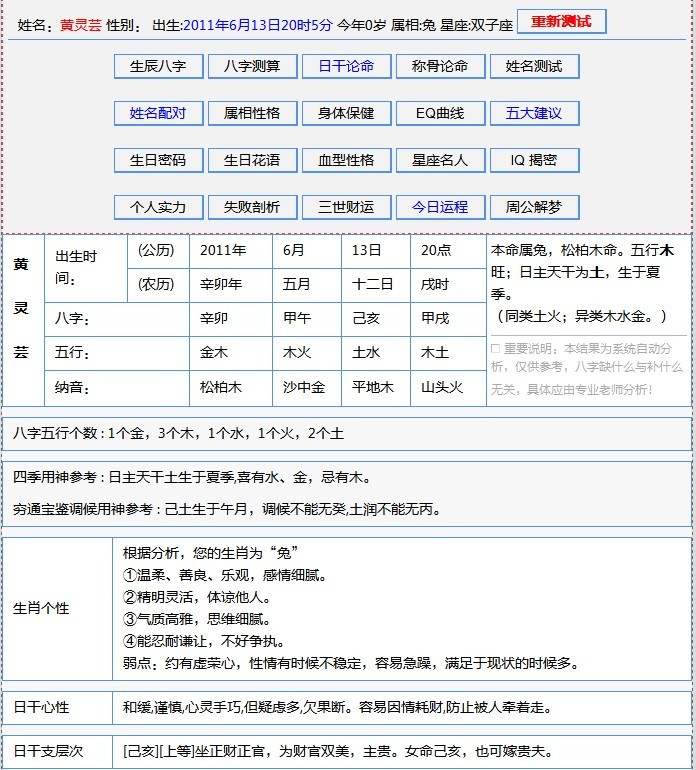The width and height of the screenshot is (696, 770).
Task: Click the 出生时间 label cell
Action: (86, 268)
